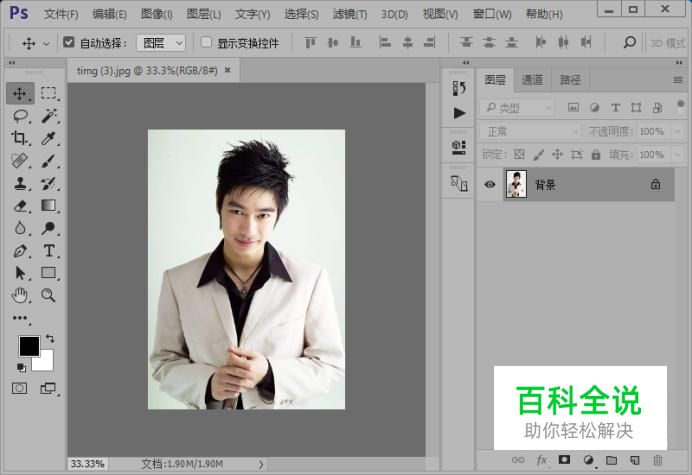This screenshot has height=475, width=692.
Task: Select the Clone Stamp tool
Action: click(x=19, y=183)
